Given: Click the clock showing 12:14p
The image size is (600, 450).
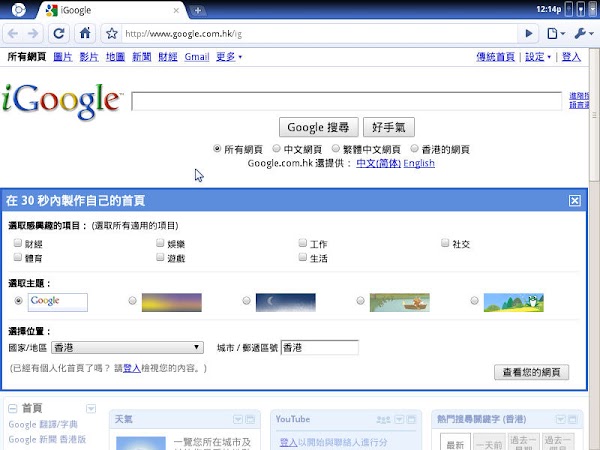Looking at the screenshot, I should 548,9.
